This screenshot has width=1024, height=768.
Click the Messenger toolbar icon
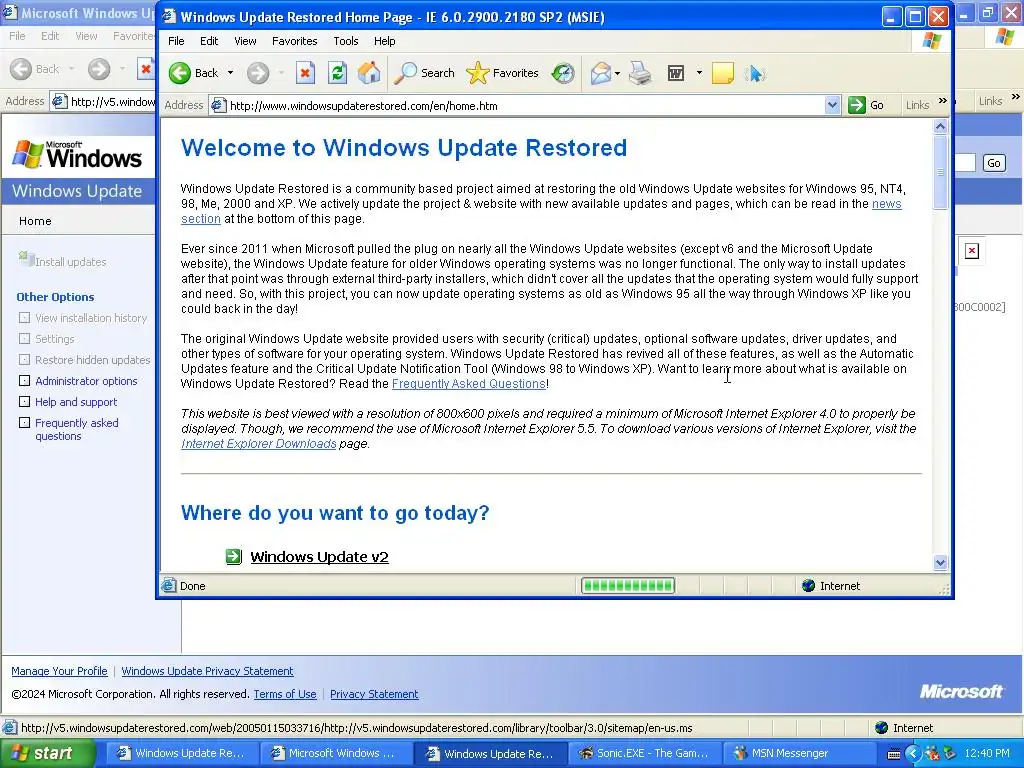click(755, 73)
